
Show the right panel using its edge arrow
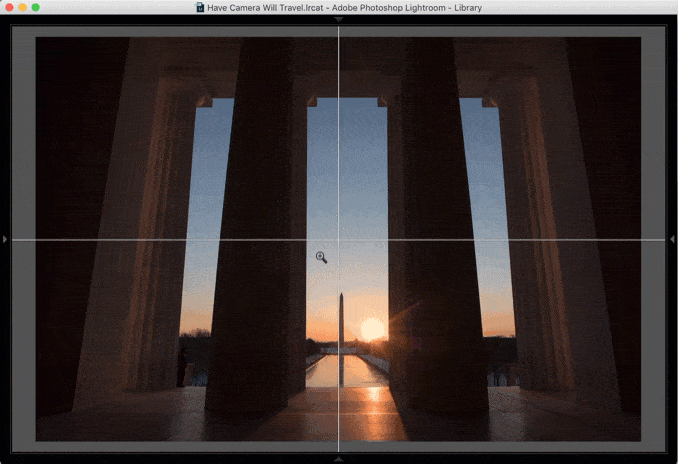[x=672, y=239]
